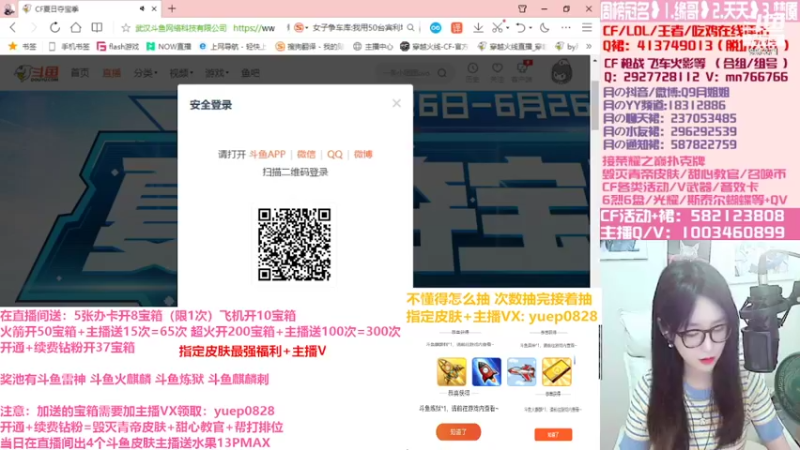This screenshot has height=450, width=800.
Task: Show more bookmarks with the double chevron
Action: (588, 46)
